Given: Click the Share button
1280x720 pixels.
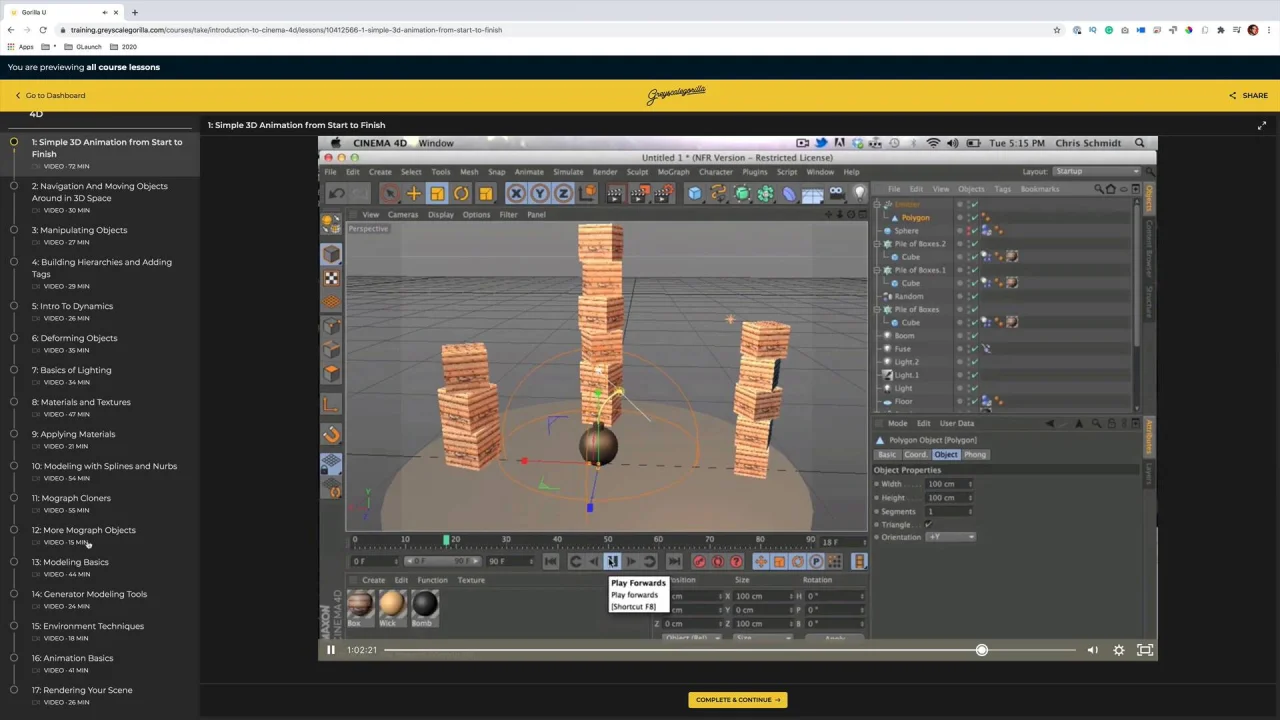Looking at the screenshot, I should (1249, 96).
